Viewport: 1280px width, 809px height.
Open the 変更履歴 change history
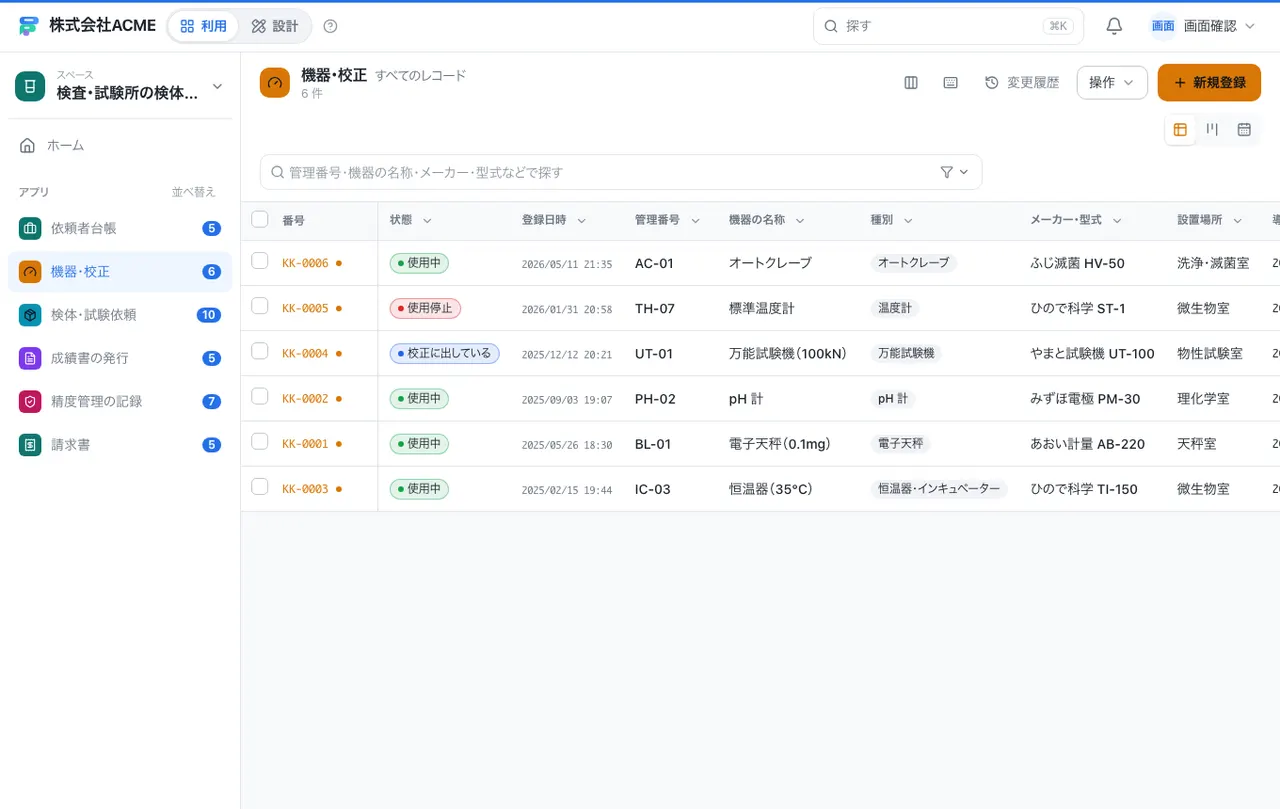pyautogui.click(x=1022, y=83)
